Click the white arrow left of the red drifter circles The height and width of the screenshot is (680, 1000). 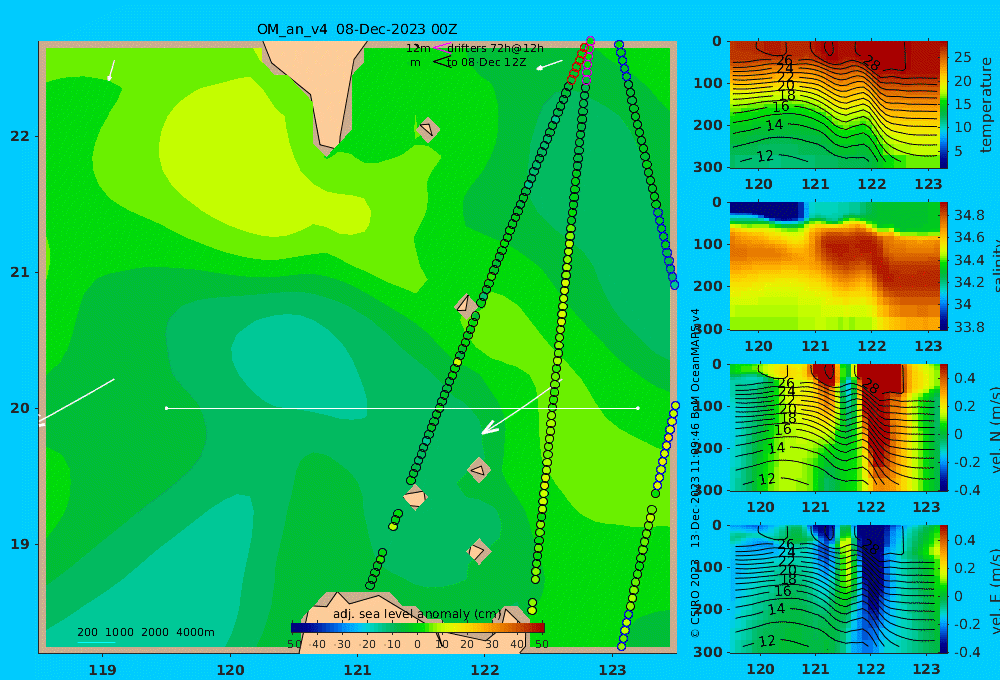click(549, 65)
